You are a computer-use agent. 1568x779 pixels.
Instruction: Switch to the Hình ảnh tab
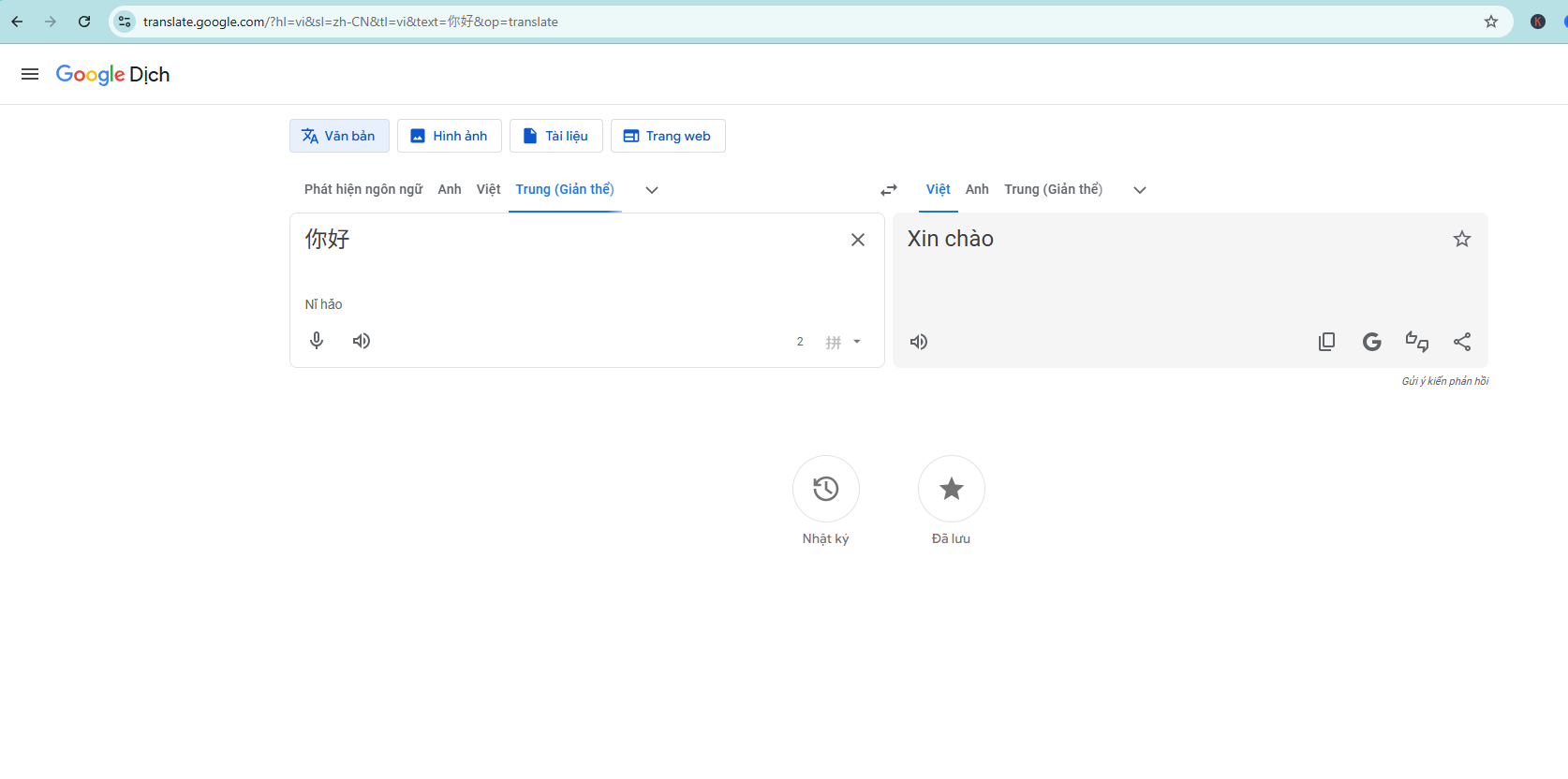[450, 136]
